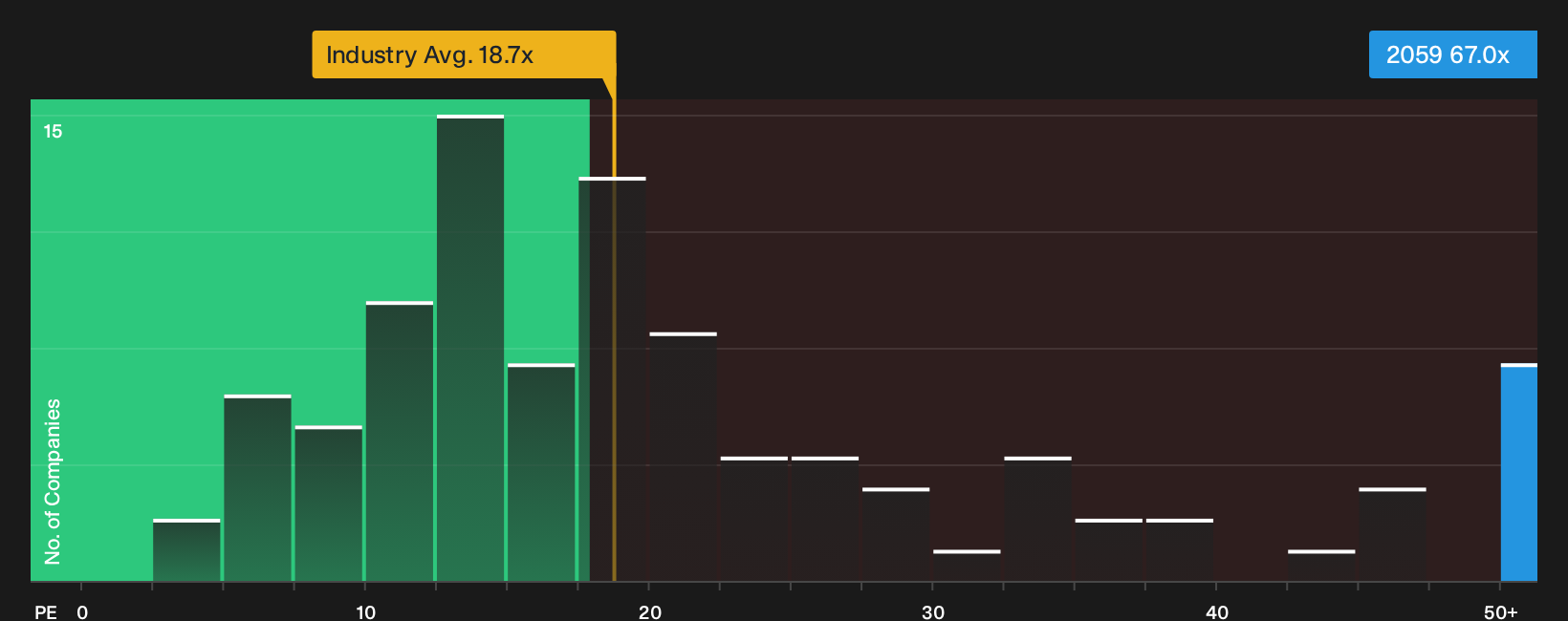Click the x-axis label 30
1568x621 pixels.
(x=933, y=611)
